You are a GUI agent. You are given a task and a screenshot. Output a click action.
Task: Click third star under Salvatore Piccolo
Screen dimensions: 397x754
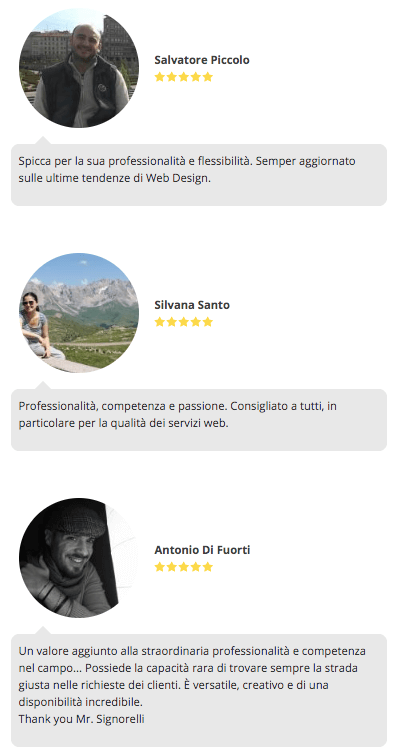(184, 77)
